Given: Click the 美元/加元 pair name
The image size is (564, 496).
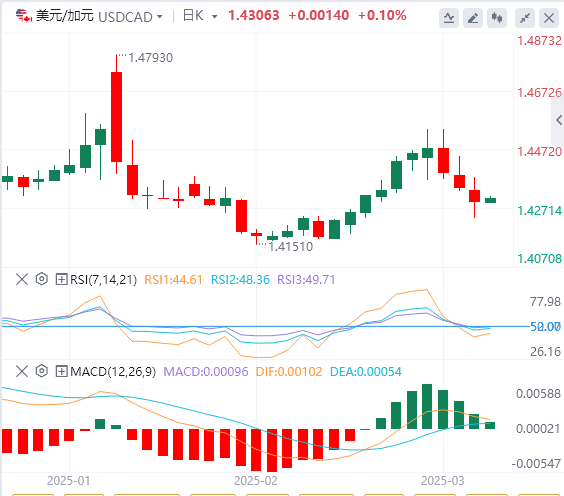Looking at the screenshot, I should point(65,16).
